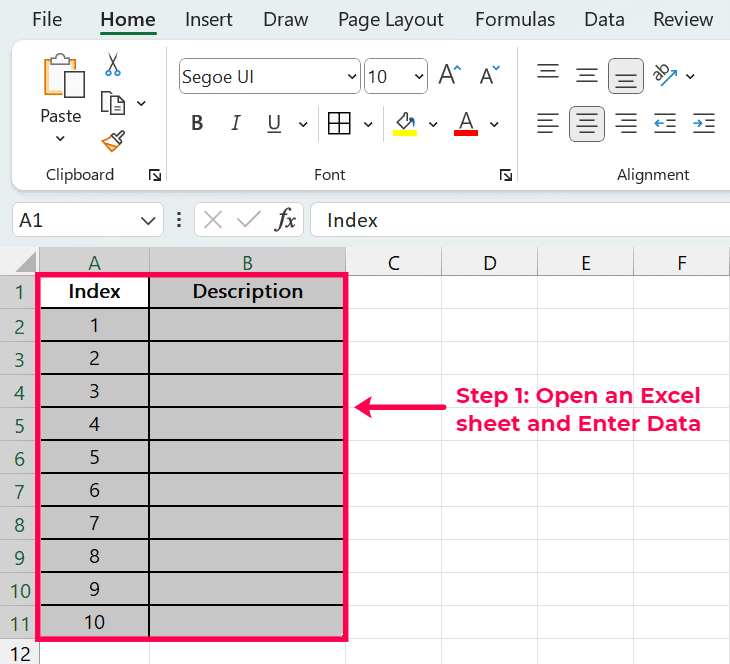The width and height of the screenshot is (730, 664).
Task: Open the Insert Function fx button
Action: pyautogui.click(x=285, y=219)
